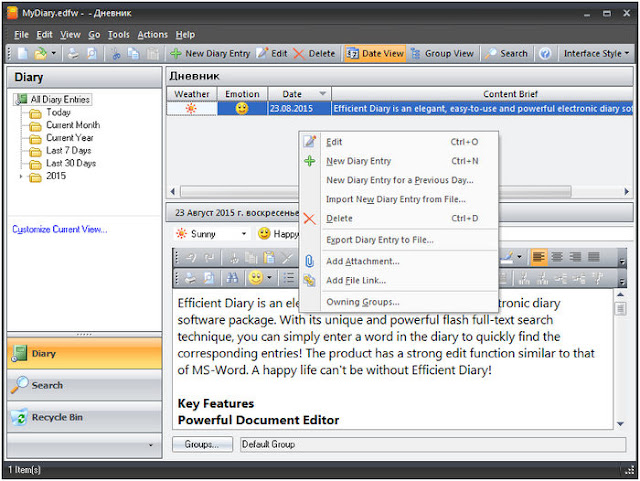The image size is (640, 481).
Task: Choose Edit from the context menu
Action: coord(399,142)
